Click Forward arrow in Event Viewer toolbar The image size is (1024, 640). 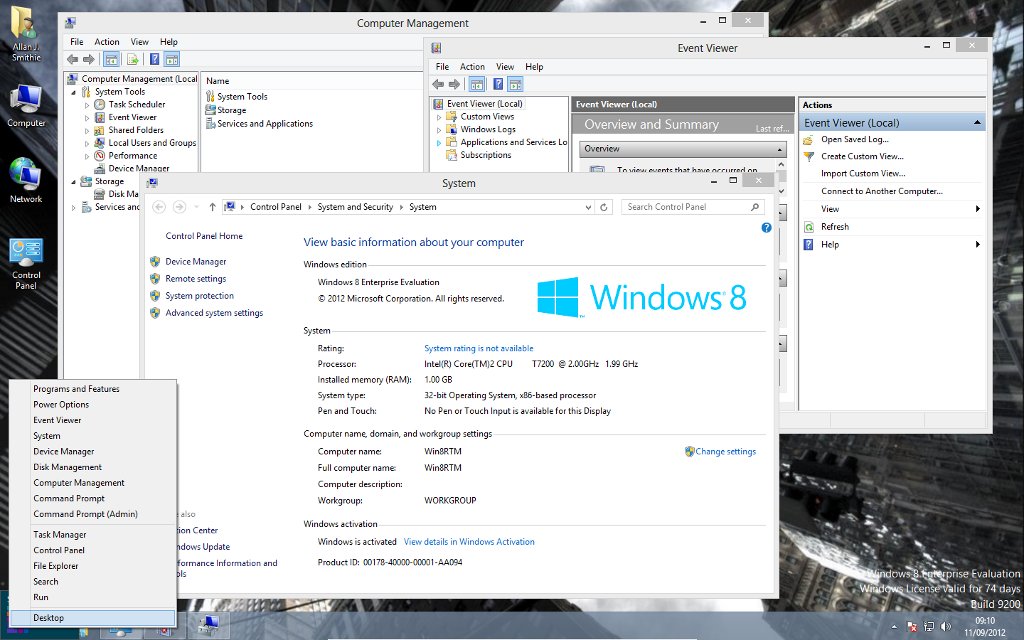tap(455, 84)
